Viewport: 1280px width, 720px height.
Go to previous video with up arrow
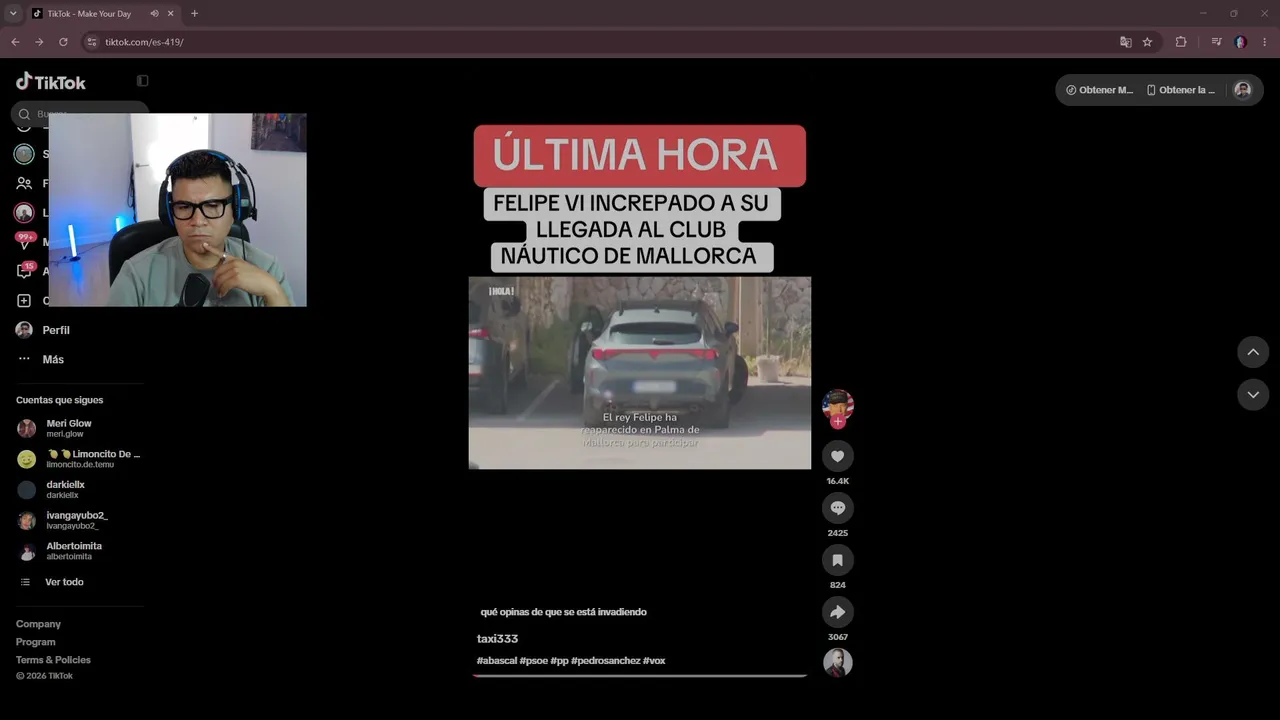[1253, 352]
